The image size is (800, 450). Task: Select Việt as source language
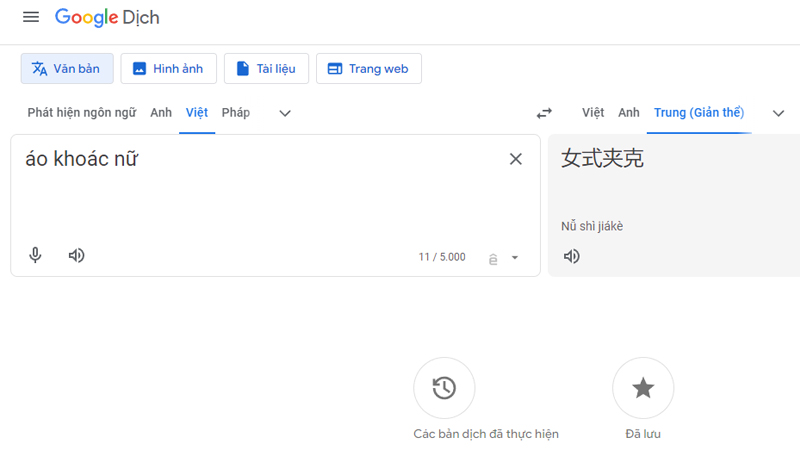tap(197, 113)
